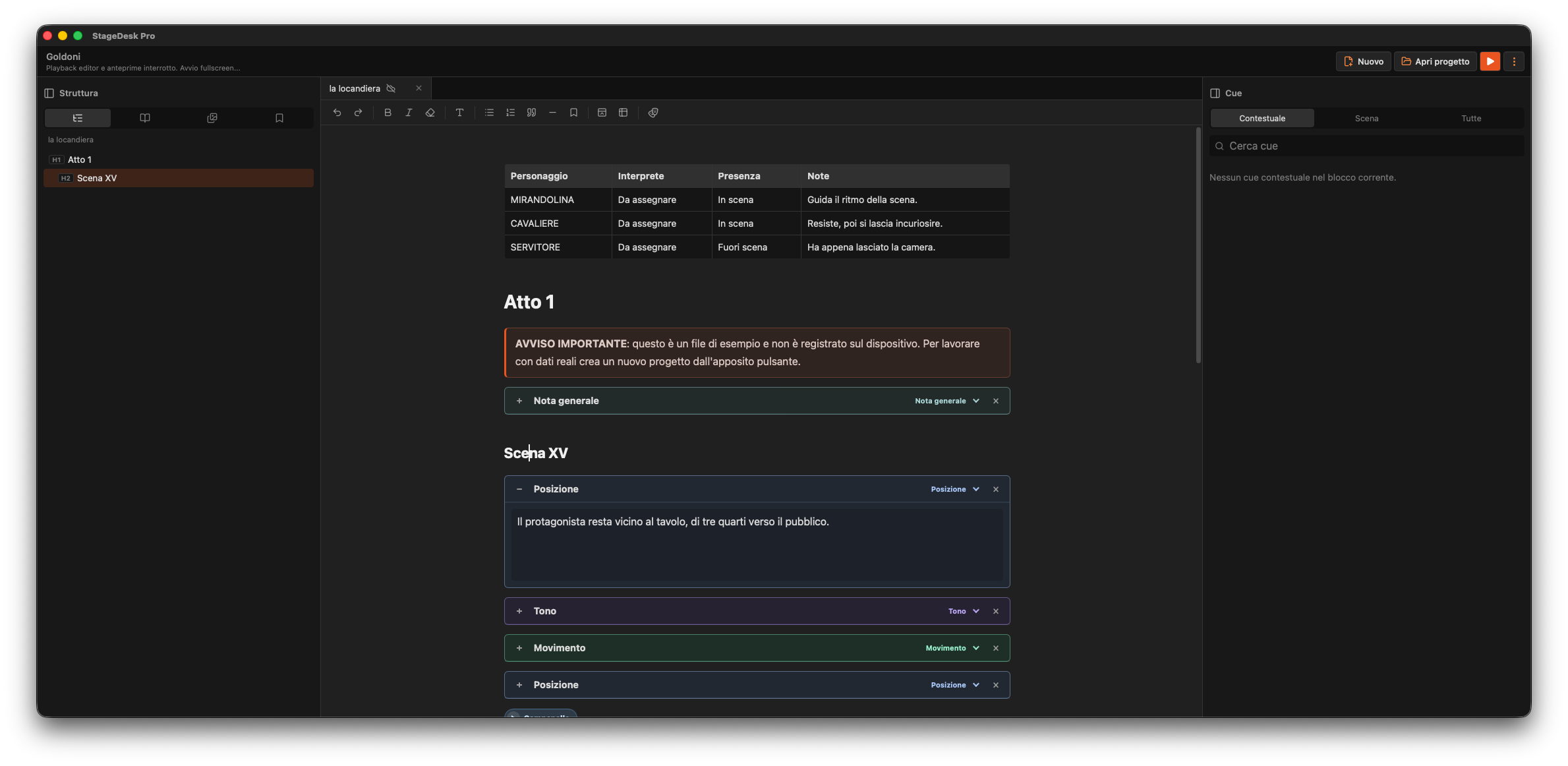The height and width of the screenshot is (766, 1568).
Task: Click the Apri progetto button
Action: click(1435, 61)
